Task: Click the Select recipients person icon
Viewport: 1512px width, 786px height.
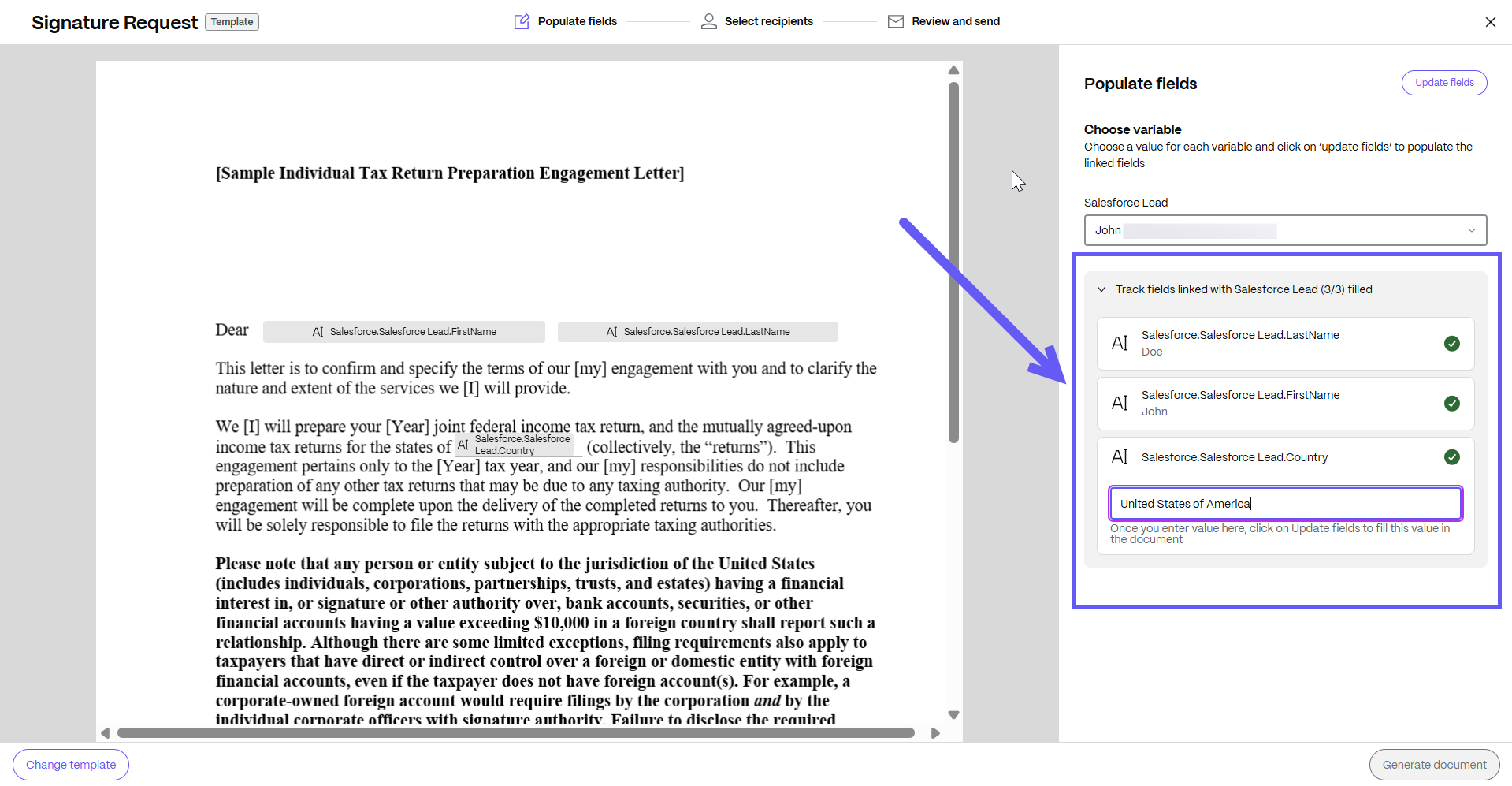Action: tap(709, 21)
